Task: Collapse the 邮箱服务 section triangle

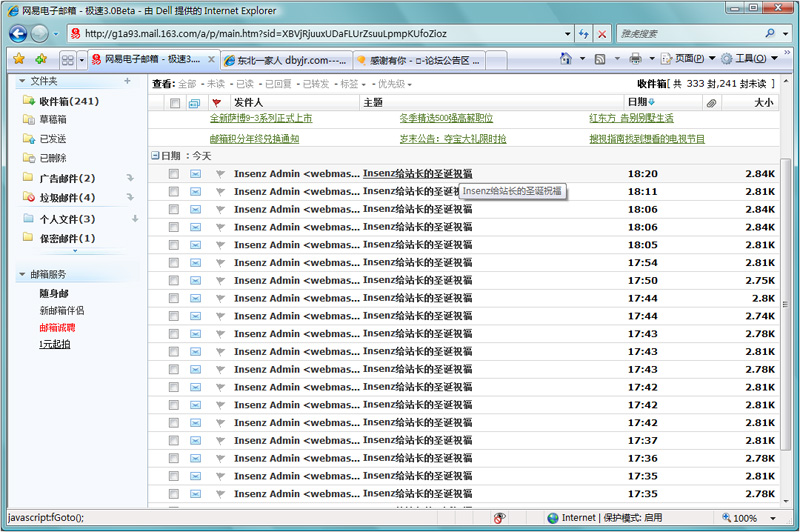Action: pos(22,274)
